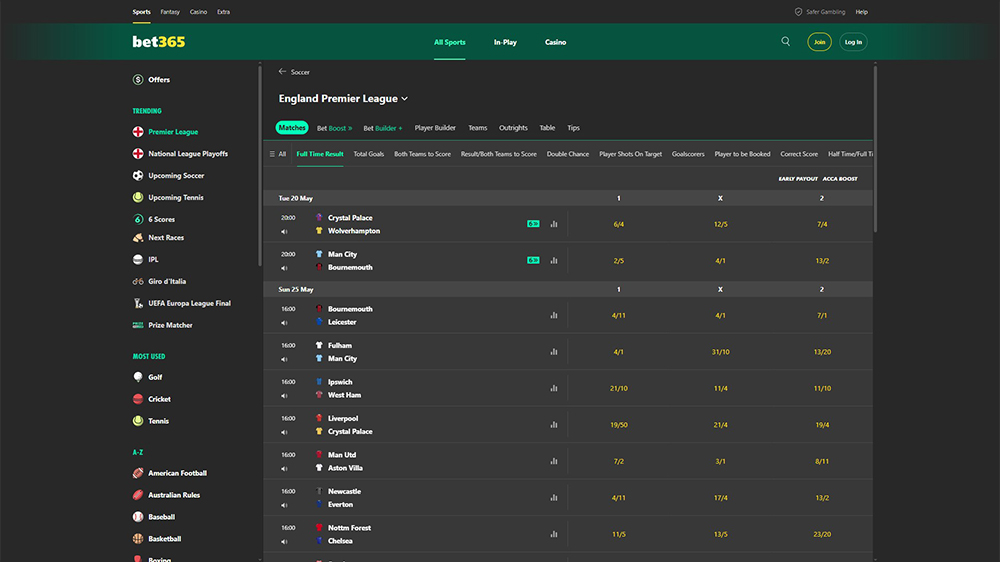
Task: View stats icon for Fulham v Man City
Action: 554,351
